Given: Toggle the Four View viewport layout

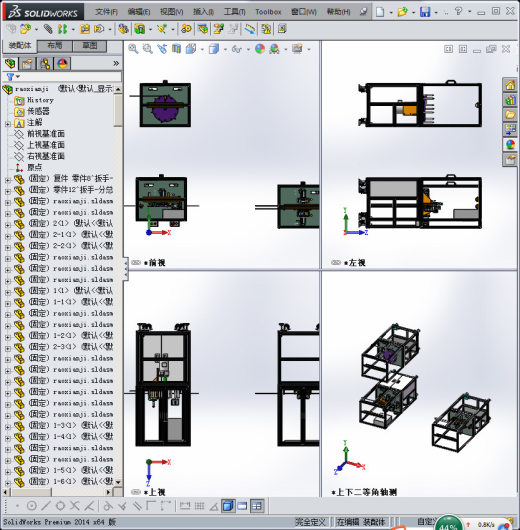Looking at the screenshot, I should [x=257, y=506].
